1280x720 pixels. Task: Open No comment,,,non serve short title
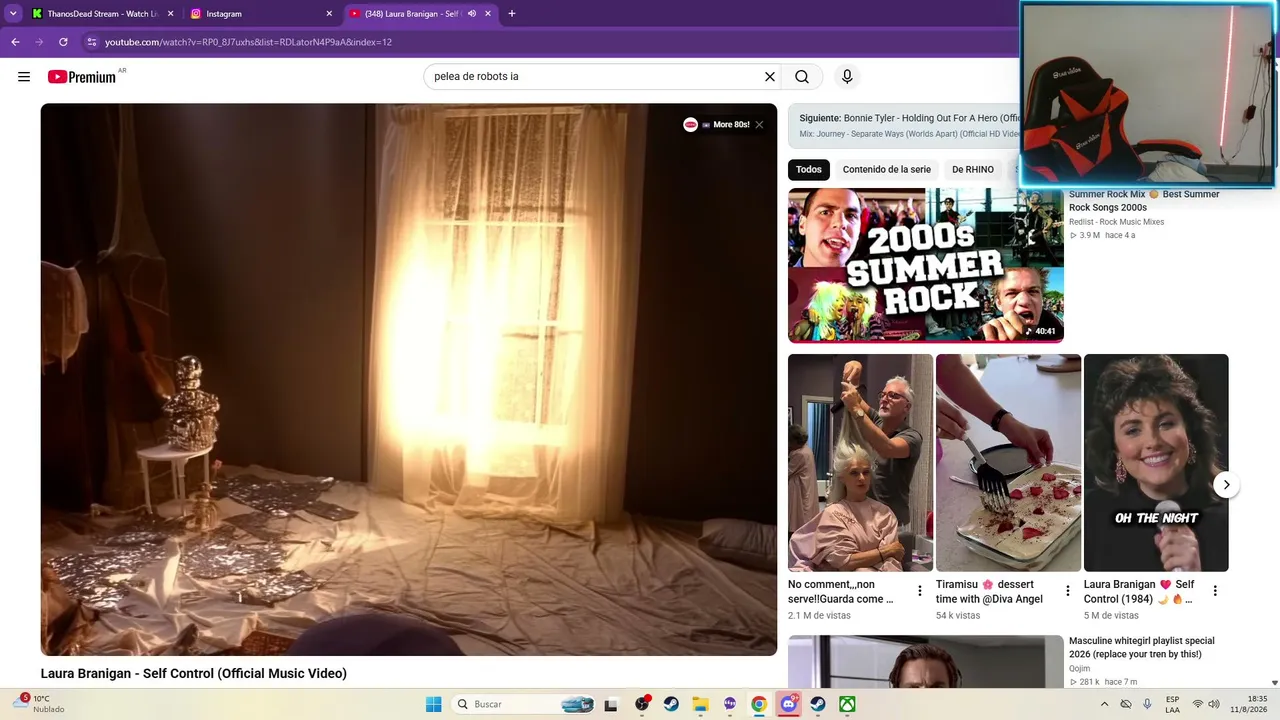pyautogui.click(x=841, y=592)
